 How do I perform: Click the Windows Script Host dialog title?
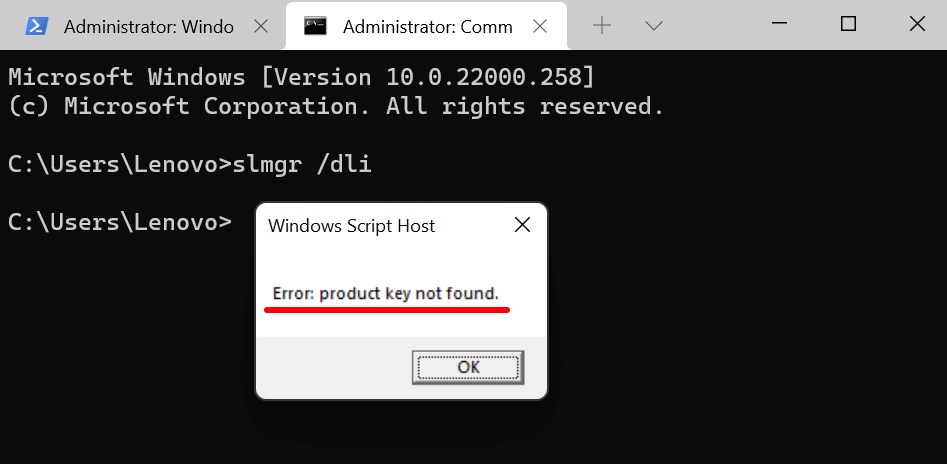352,226
